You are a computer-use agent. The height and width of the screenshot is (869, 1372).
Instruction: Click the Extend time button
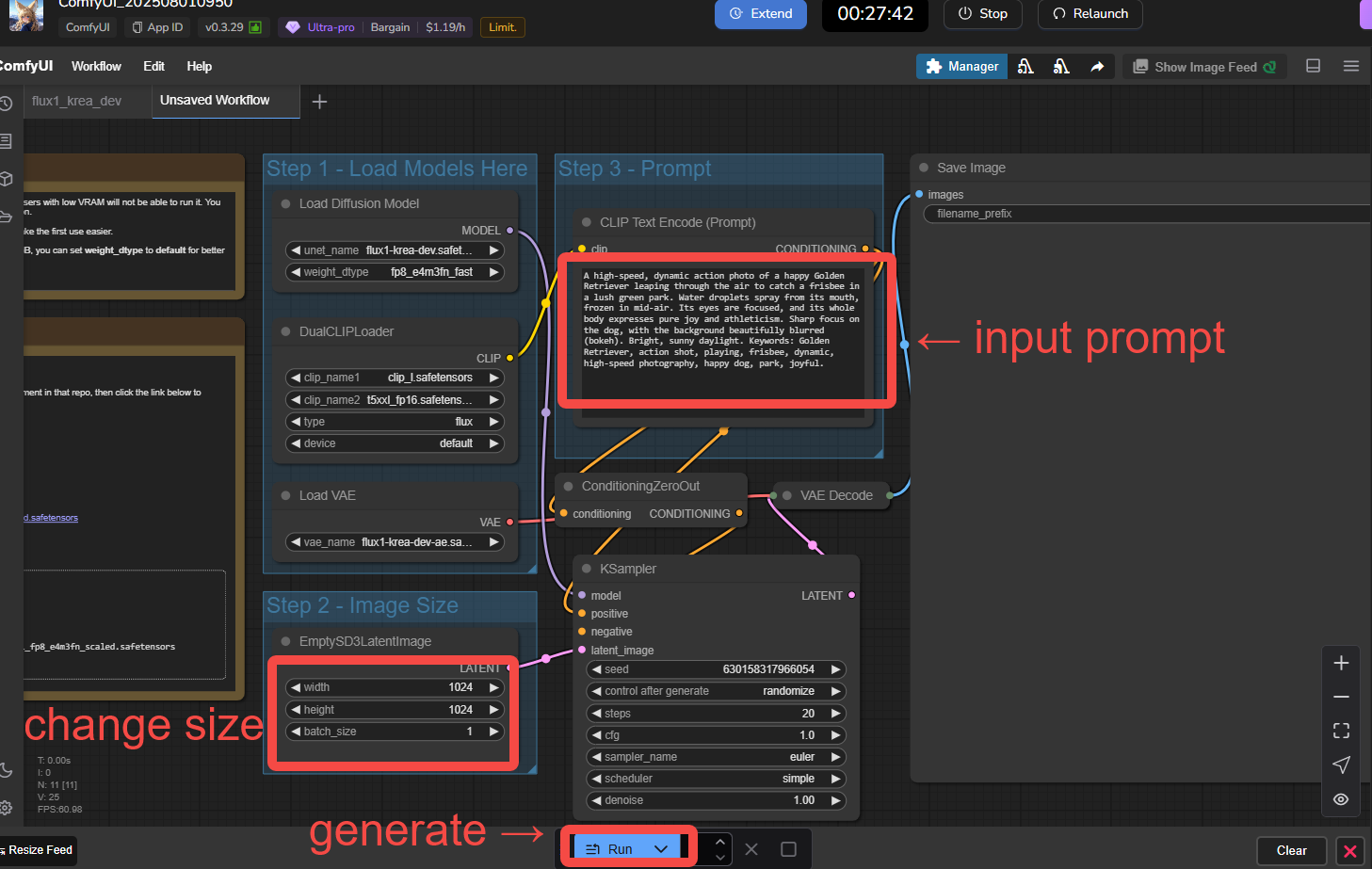click(x=761, y=14)
